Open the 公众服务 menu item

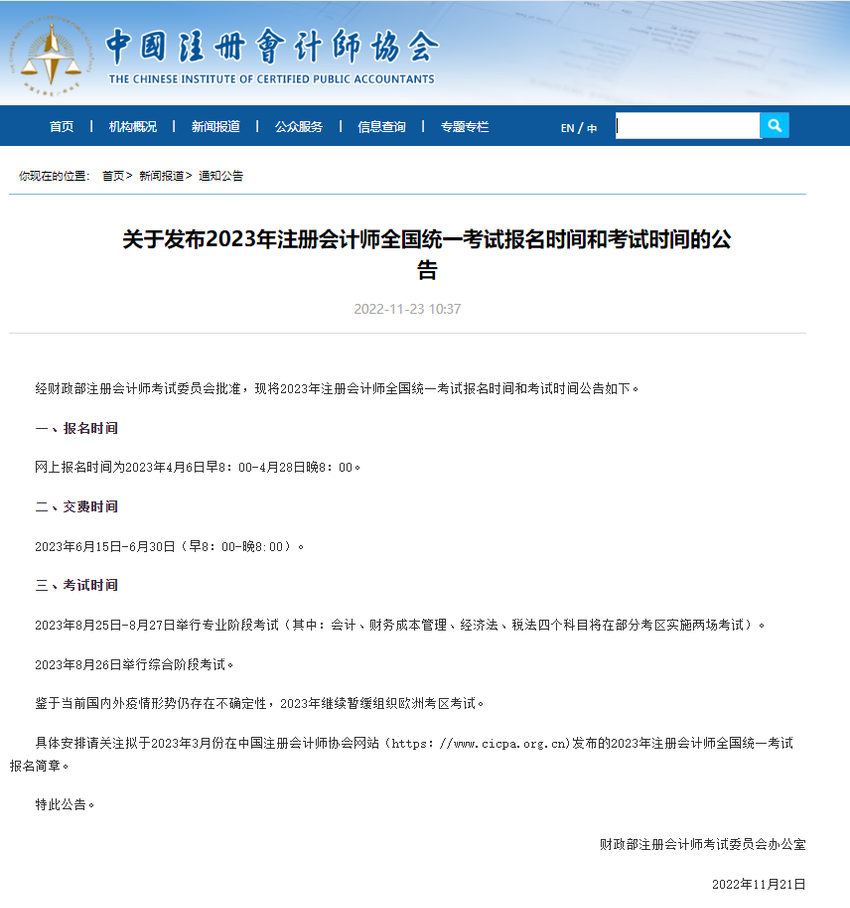pos(298,127)
